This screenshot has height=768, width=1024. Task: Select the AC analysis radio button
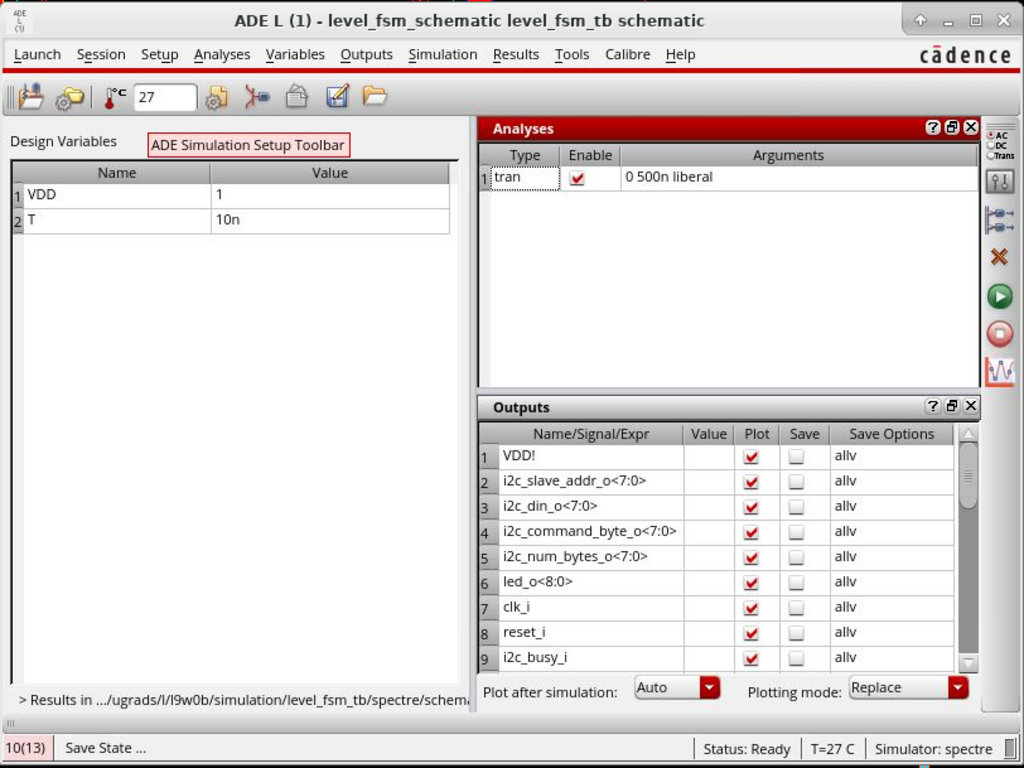coord(991,135)
